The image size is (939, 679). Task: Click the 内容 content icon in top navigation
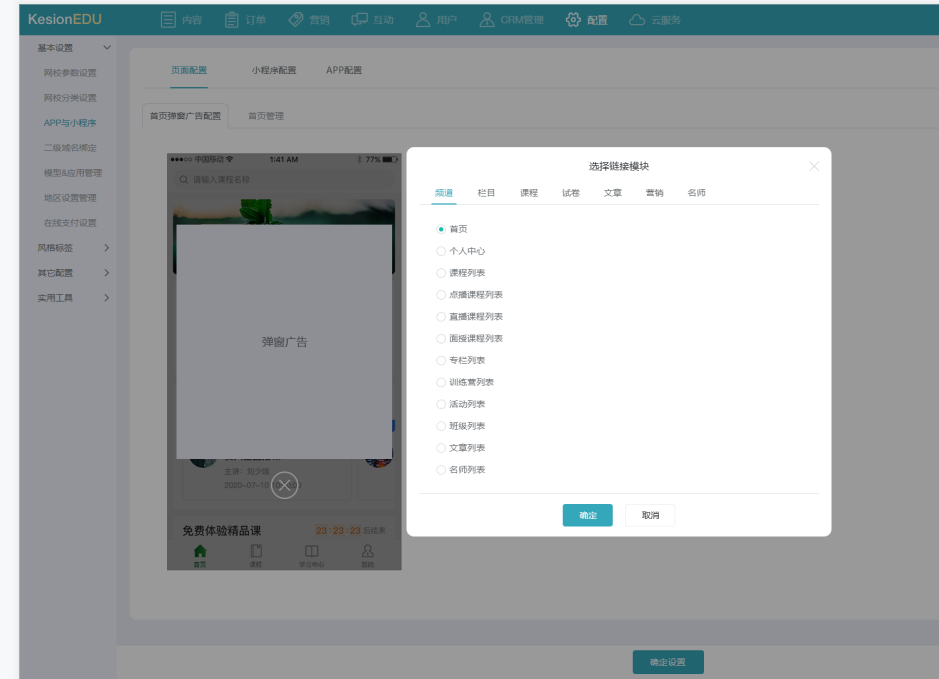[x=168, y=19]
